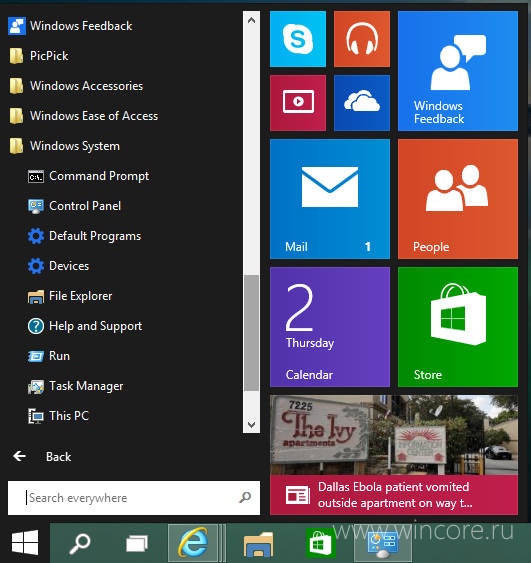The width and height of the screenshot is (531, 563).
Task: Click the File Explorer icon in the list
Action: tap(36, 297)
